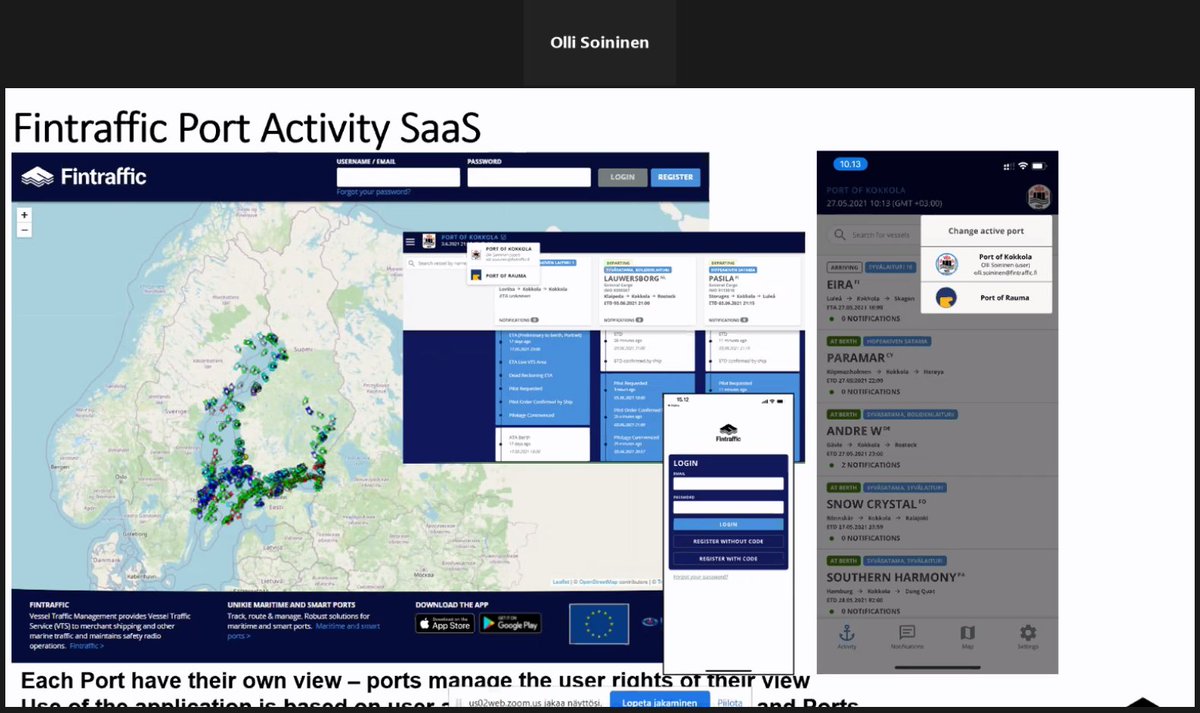This screenshot has width=1200, height=713.
Task: Open the hamburger menu on the dashboard
Action: click(410, 241)
